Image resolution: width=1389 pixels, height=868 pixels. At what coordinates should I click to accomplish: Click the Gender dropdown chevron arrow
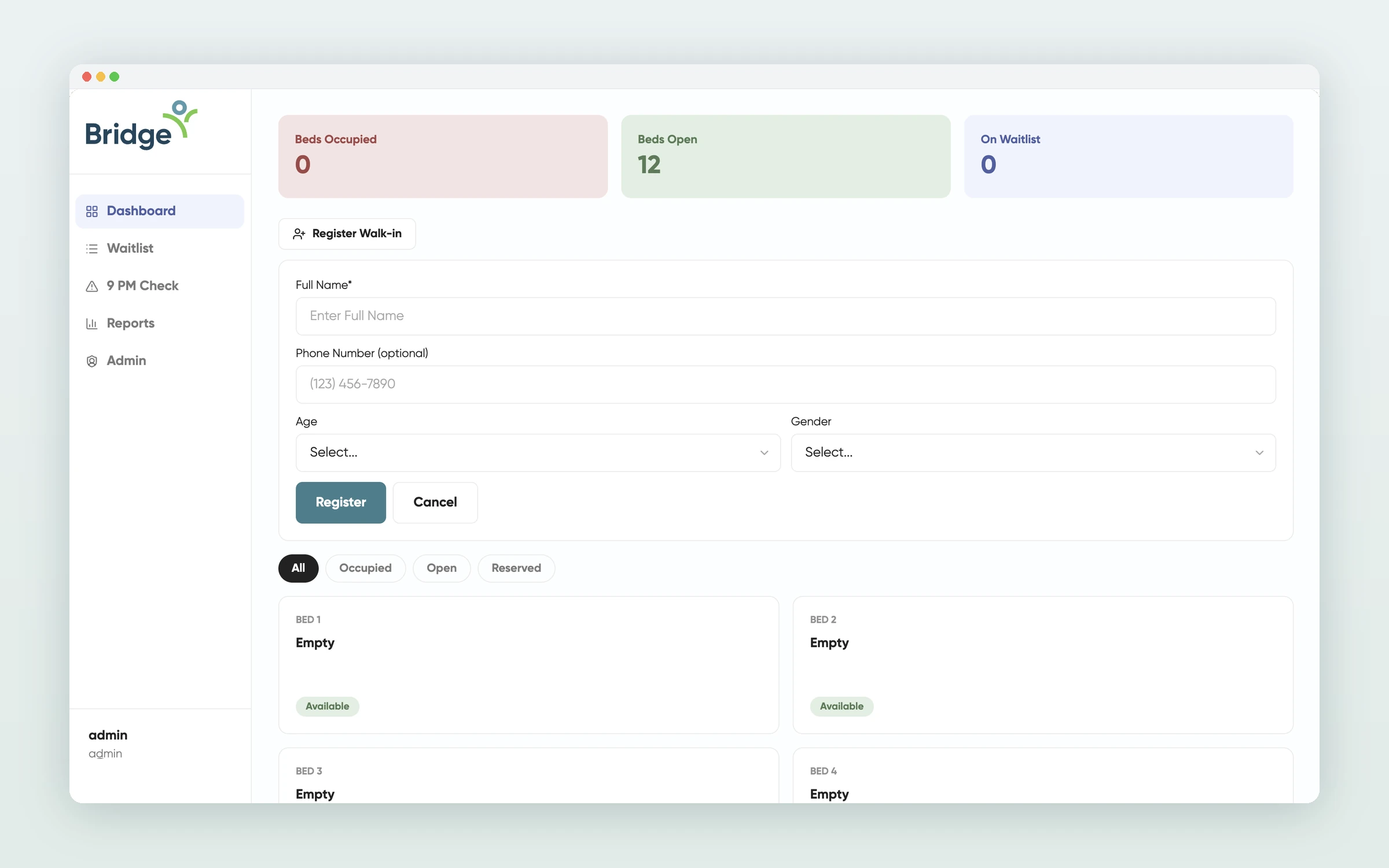[1259, 453]
